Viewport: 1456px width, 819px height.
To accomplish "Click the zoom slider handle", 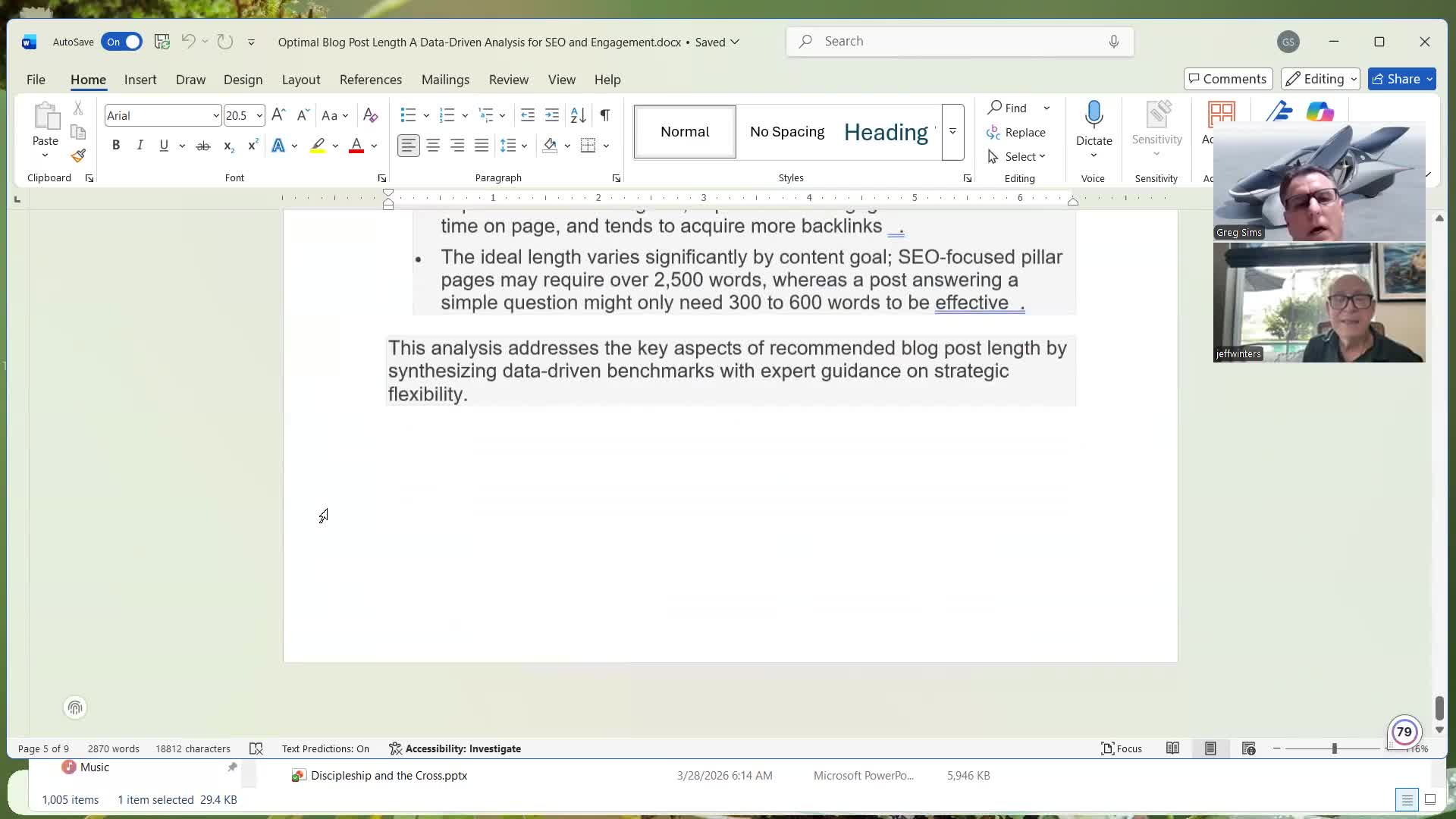I will coord(1334,748).
